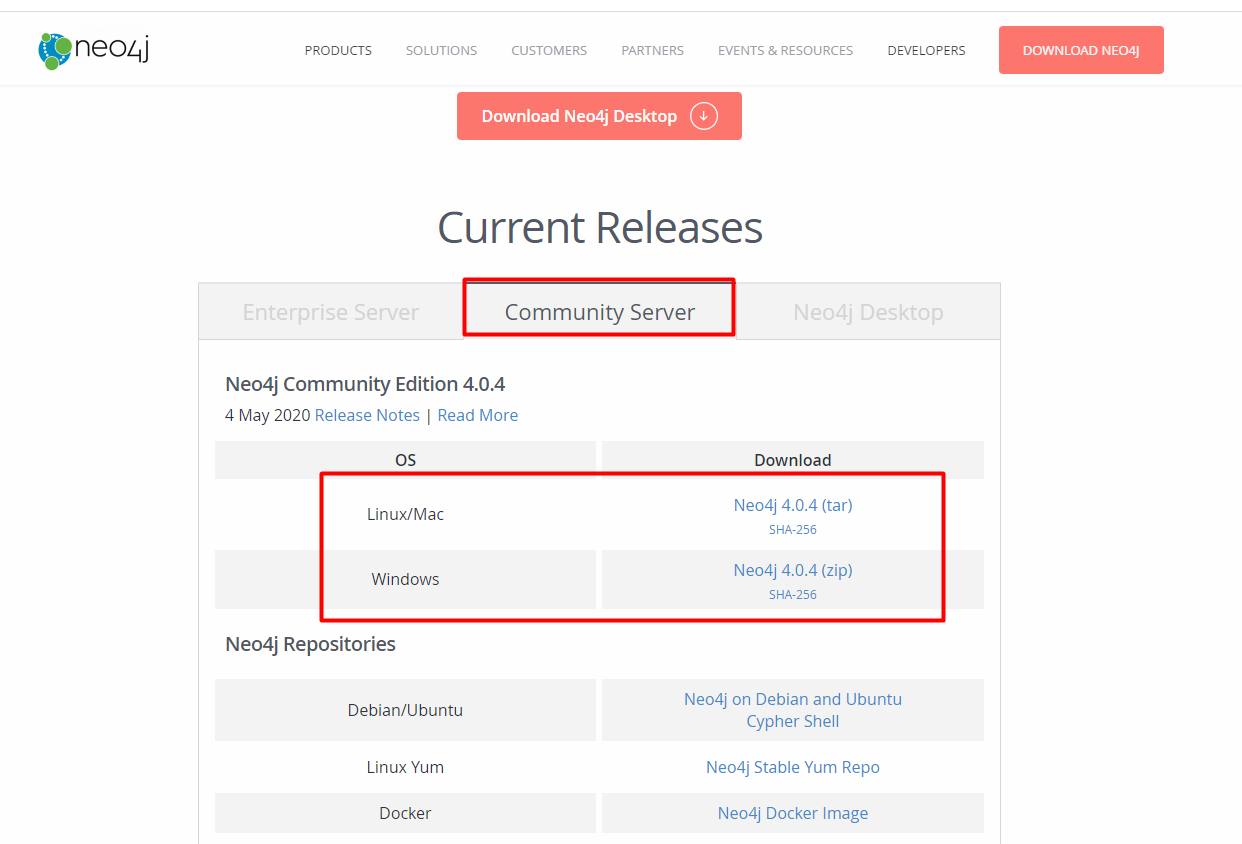The height and width of the screenshot is (844, 1242).
Task: Switch to the Neo4j Desktop tab
Action: tap(868, 311)
